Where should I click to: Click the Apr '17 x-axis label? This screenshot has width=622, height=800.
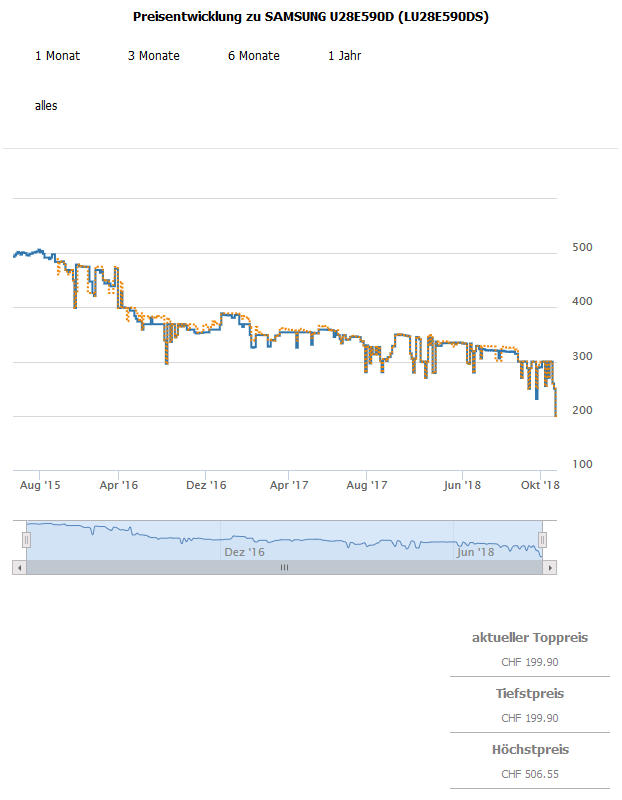pos(290,485)
